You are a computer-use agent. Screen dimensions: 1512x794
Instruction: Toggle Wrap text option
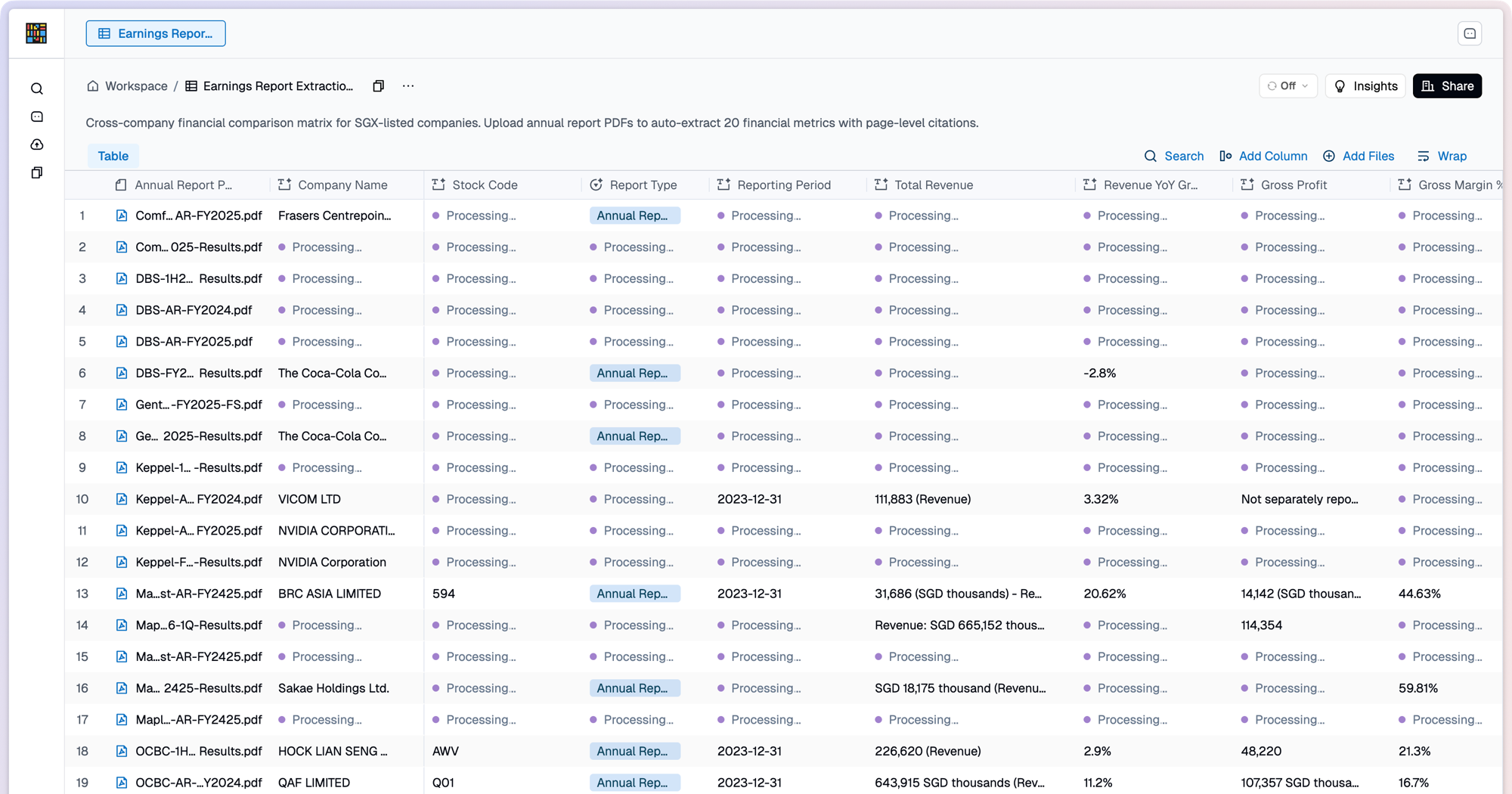click(1442, 156)
